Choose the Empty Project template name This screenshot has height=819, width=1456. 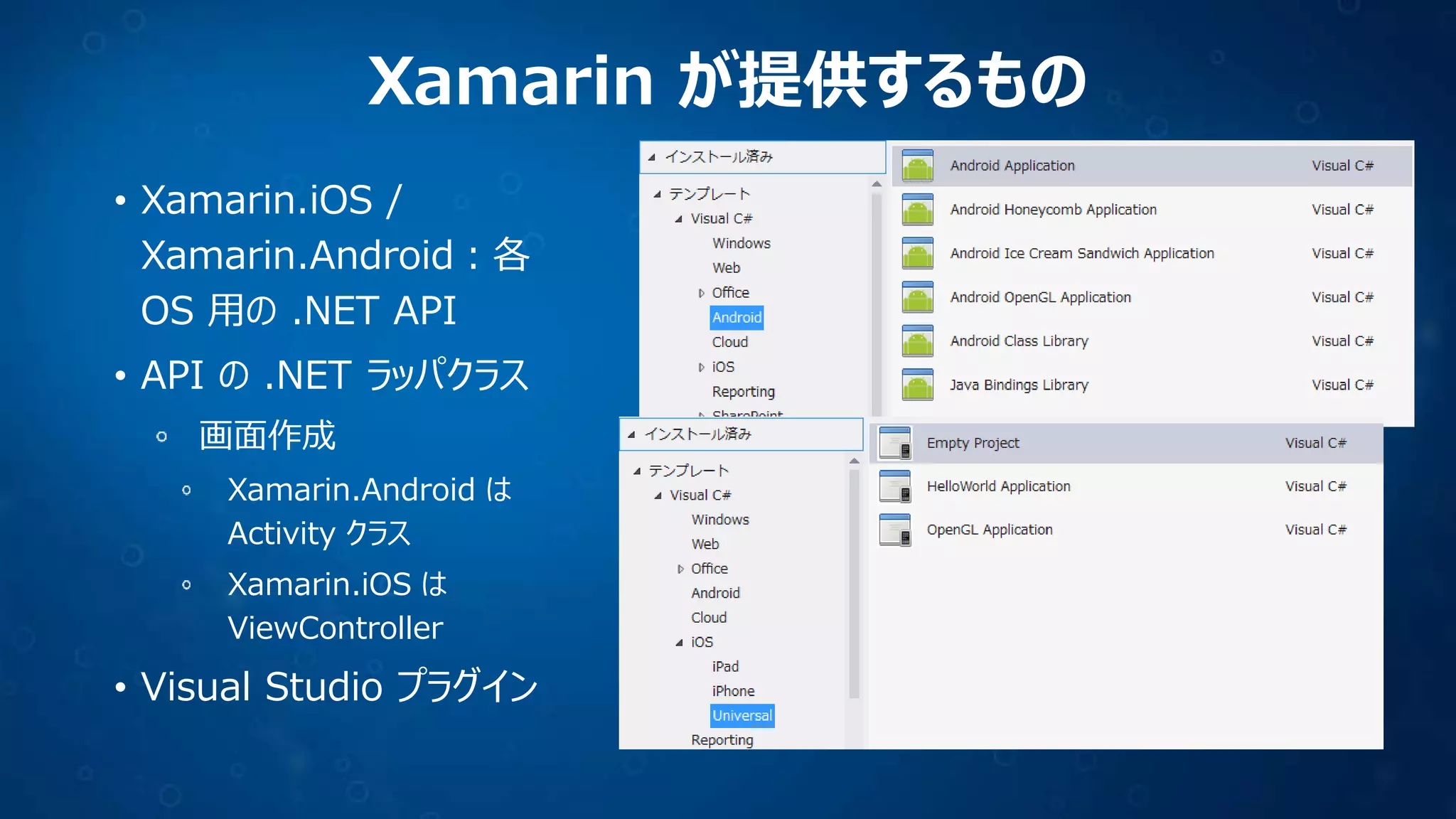pos(973,443)
